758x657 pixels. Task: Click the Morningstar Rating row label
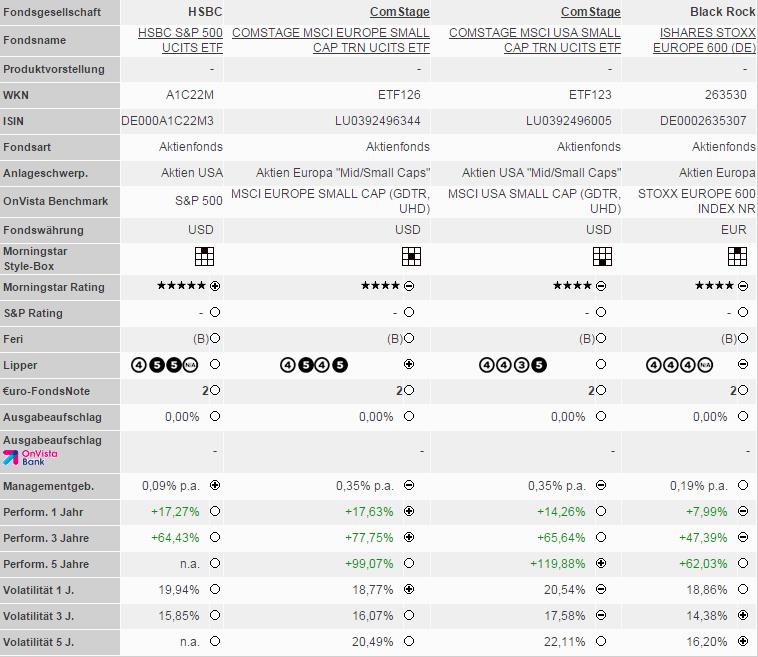[x=54, y=287]
